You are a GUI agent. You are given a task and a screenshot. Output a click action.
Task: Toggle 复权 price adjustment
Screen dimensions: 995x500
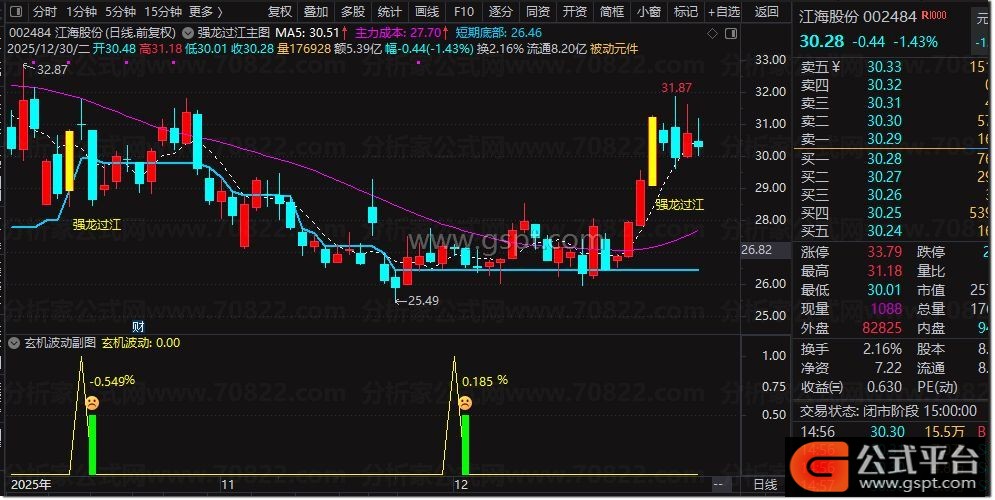click(280, 12)
